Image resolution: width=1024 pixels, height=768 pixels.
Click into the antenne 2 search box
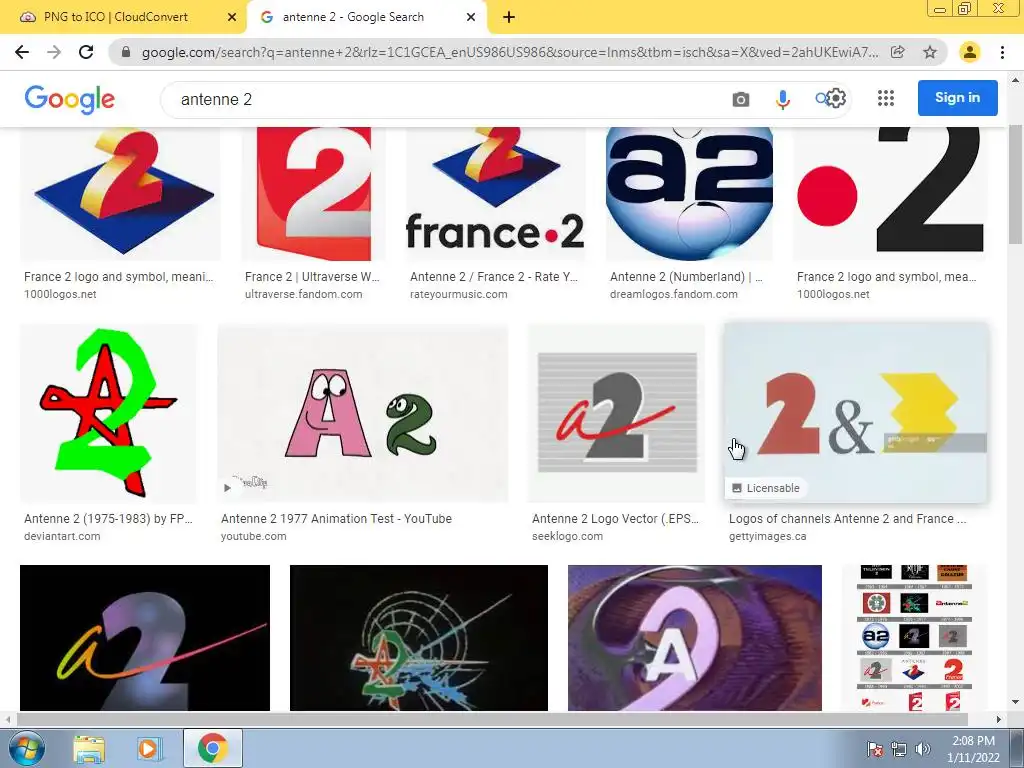(x=444, y=99)
